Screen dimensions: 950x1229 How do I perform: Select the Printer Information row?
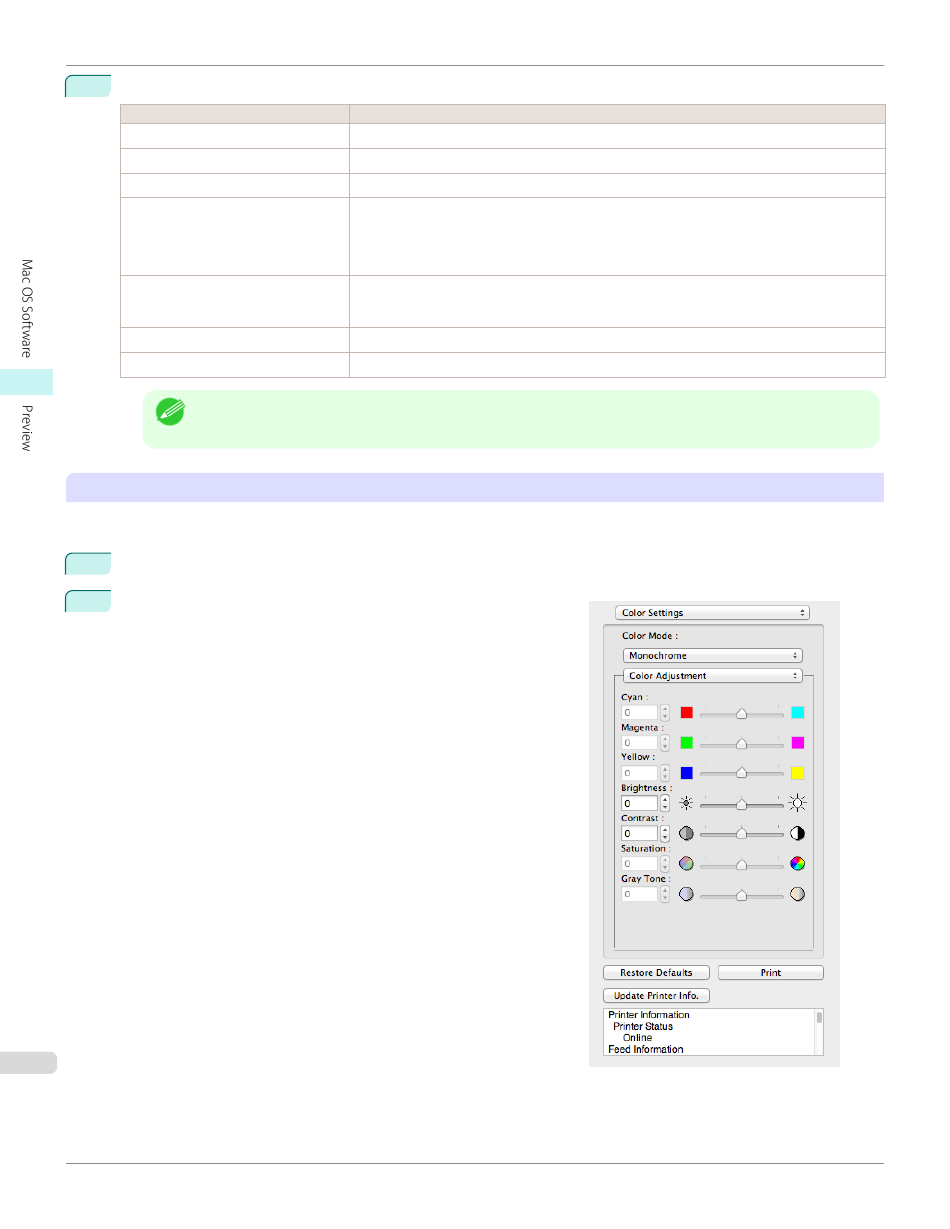point(649,1015)
